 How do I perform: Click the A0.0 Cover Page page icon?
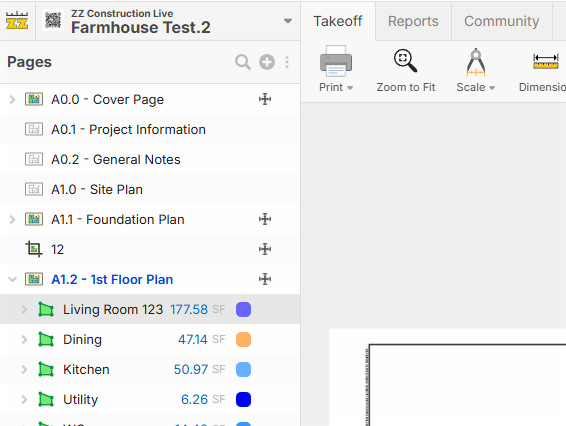[34, 99]
